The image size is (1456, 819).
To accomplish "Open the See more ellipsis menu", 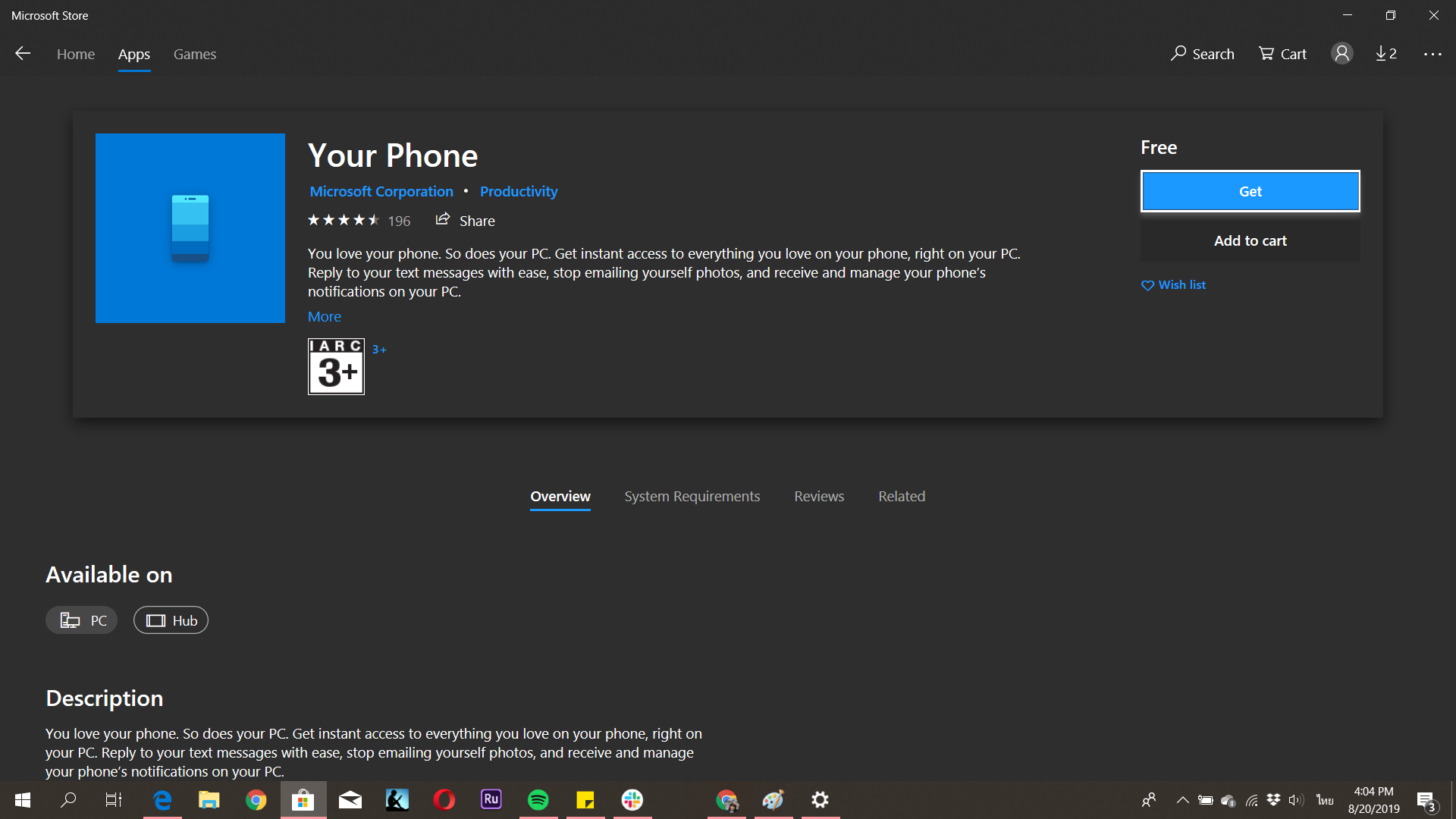I will (x=1432, y=54).
